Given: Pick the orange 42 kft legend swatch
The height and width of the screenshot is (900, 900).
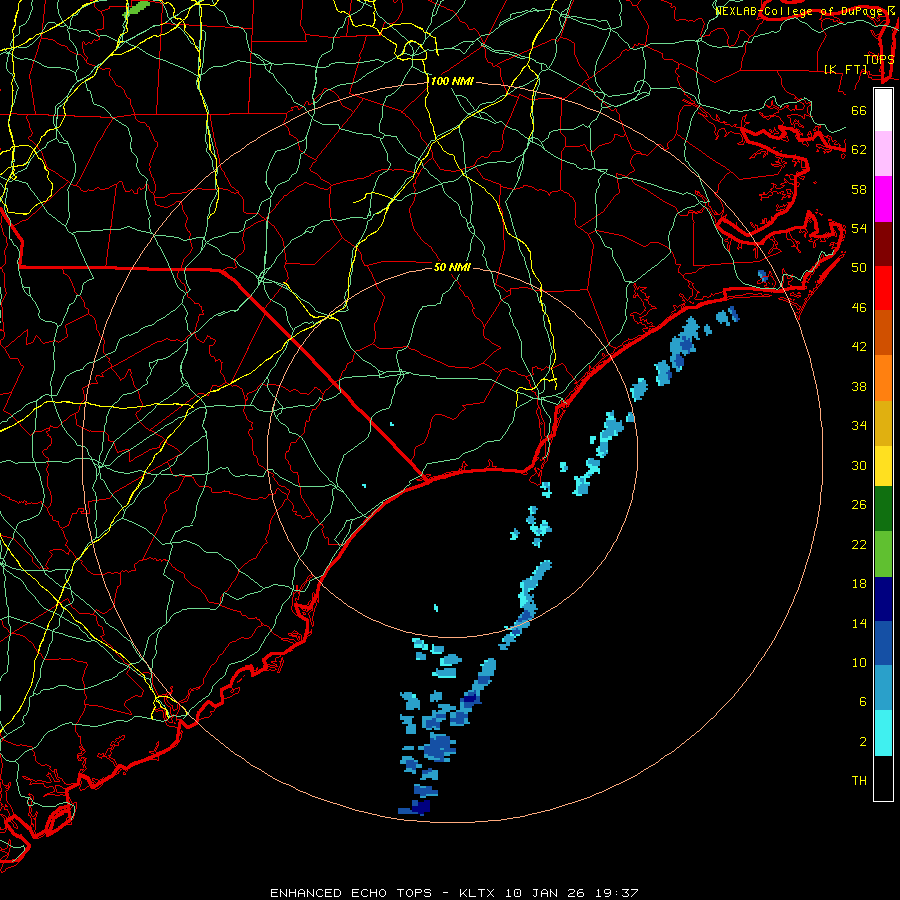Looking at the screenshot, I should pos(883,378).
